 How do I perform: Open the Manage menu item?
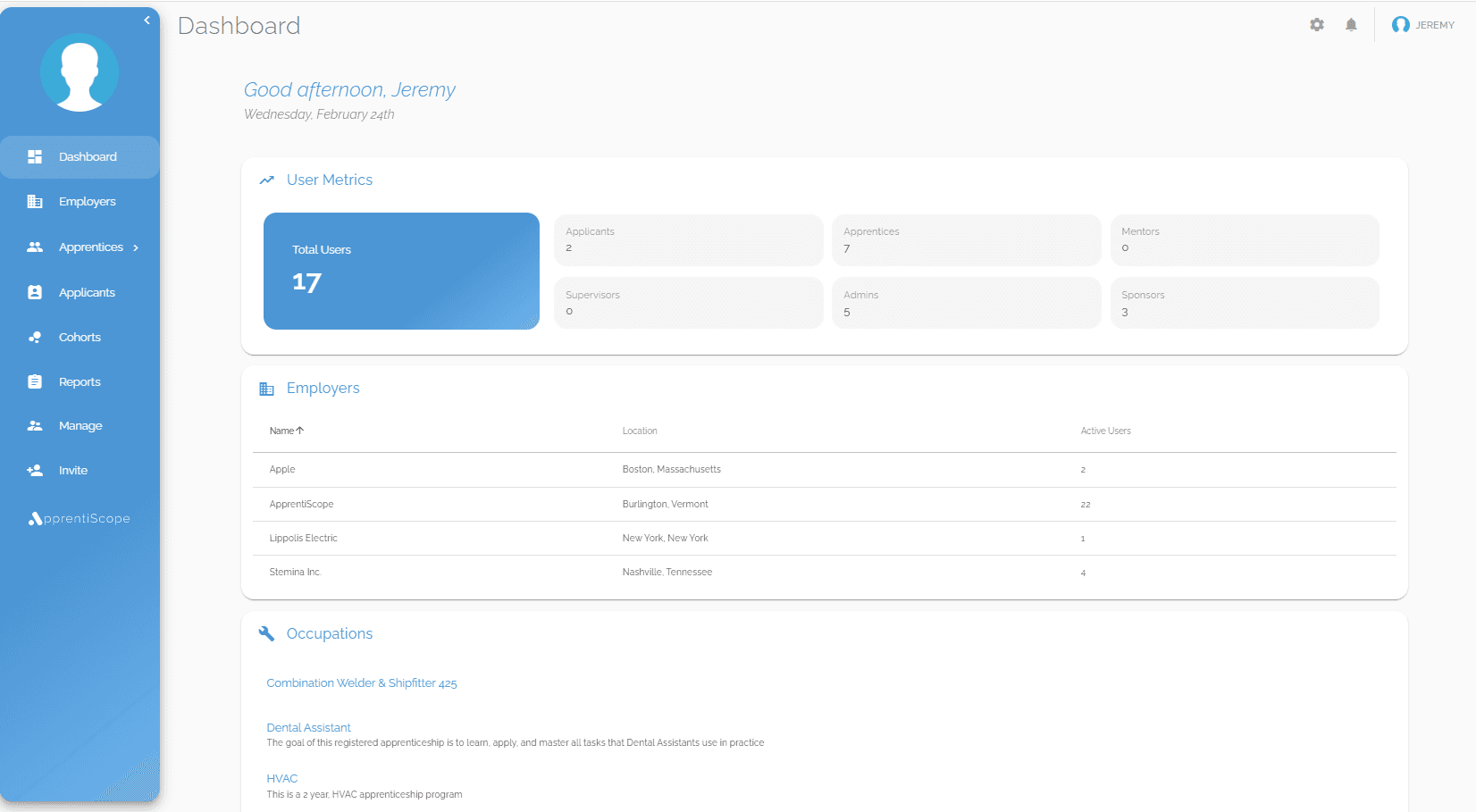pos(80,426)
